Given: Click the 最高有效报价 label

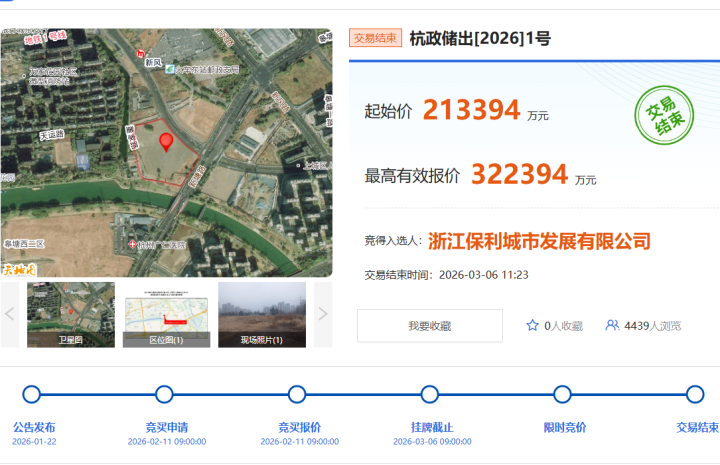Looking at the screenshot, I should (x=412, y=176).
